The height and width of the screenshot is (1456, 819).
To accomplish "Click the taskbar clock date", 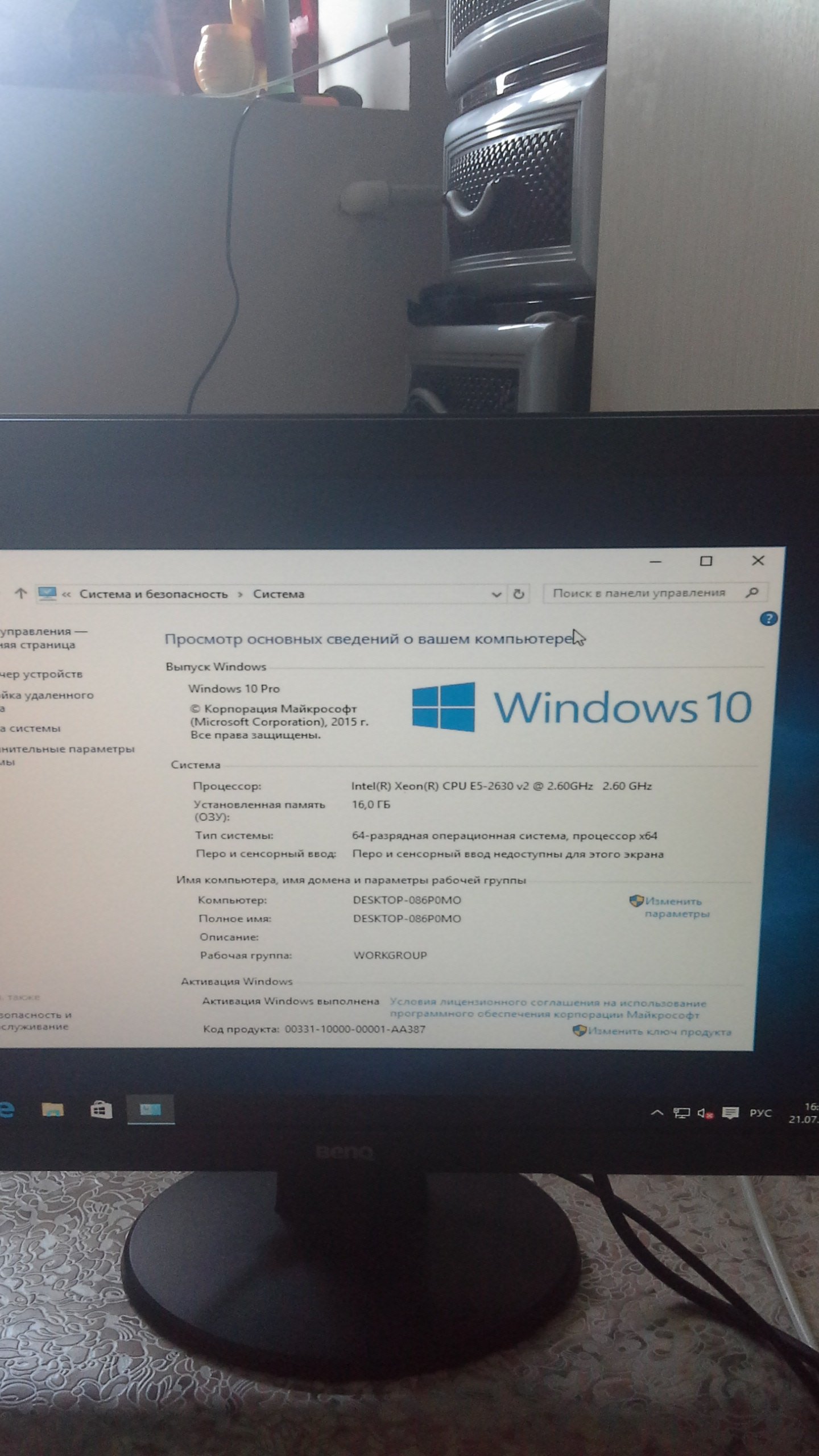I will pos(804,1112).
